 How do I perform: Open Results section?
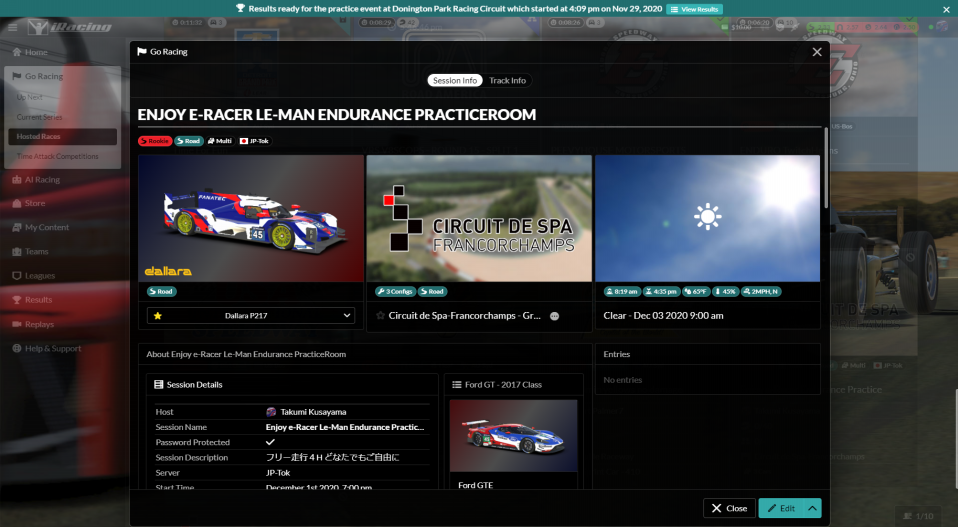pyautogui.click(x=32, y=300)
